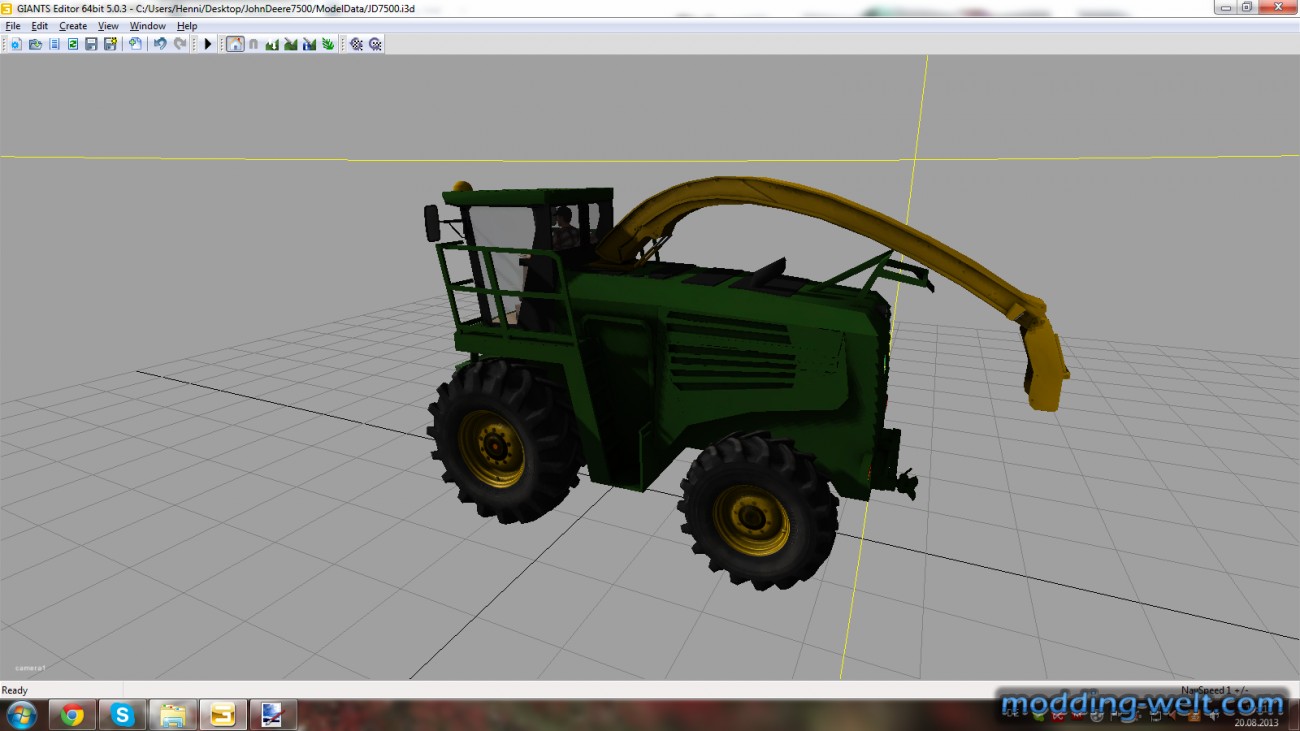Click the green reload file icon
The image size is (1300, 731).
click(x=73, y=44)
